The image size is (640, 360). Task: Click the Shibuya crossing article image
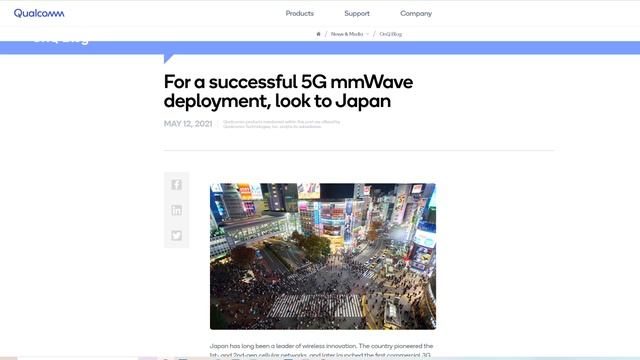pos(323,256)
